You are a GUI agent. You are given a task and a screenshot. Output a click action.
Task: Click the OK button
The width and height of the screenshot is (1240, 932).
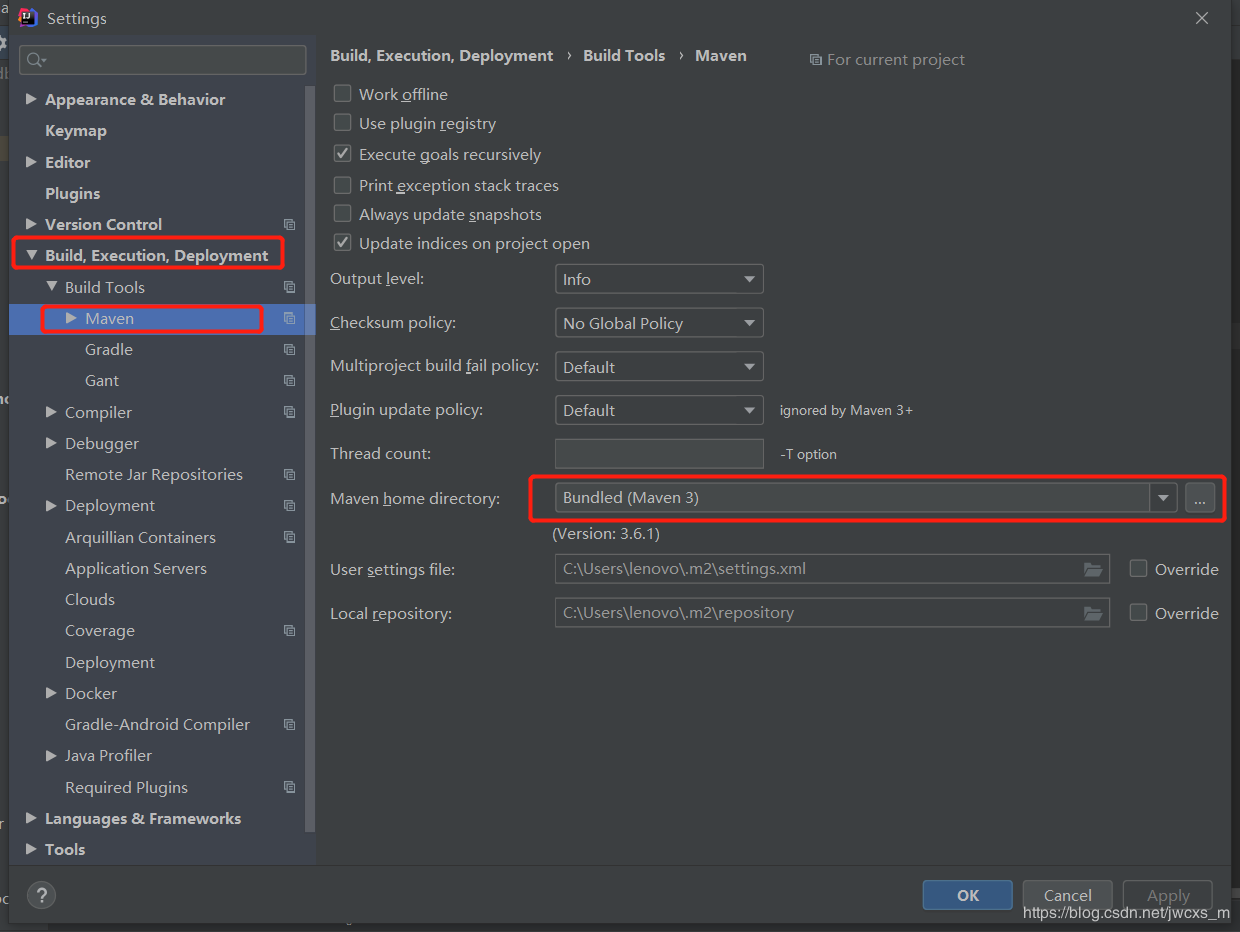coord(967,895)
